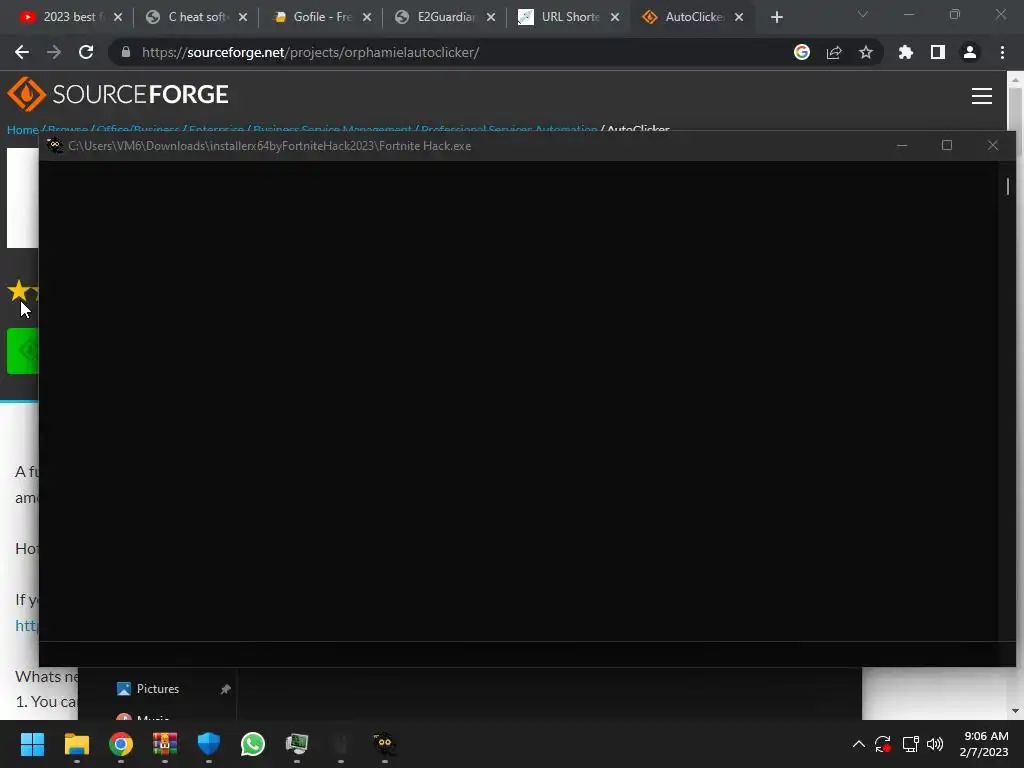This screenshot has width=1024, height=768.
Task: Open File Explorer from the taskbar
Action: coord(76,744)
